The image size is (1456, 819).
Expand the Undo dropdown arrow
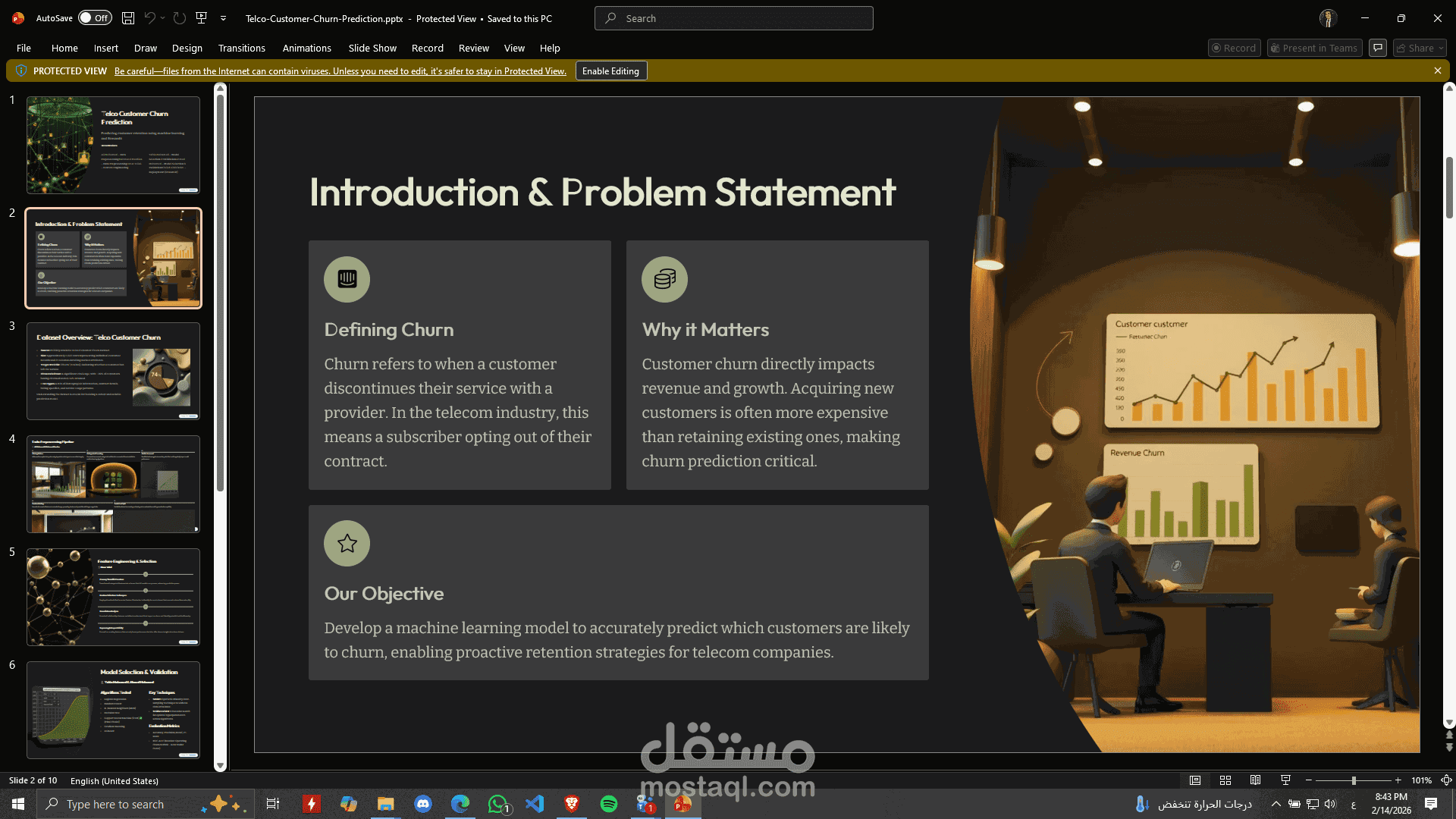[x=162, y=18]
